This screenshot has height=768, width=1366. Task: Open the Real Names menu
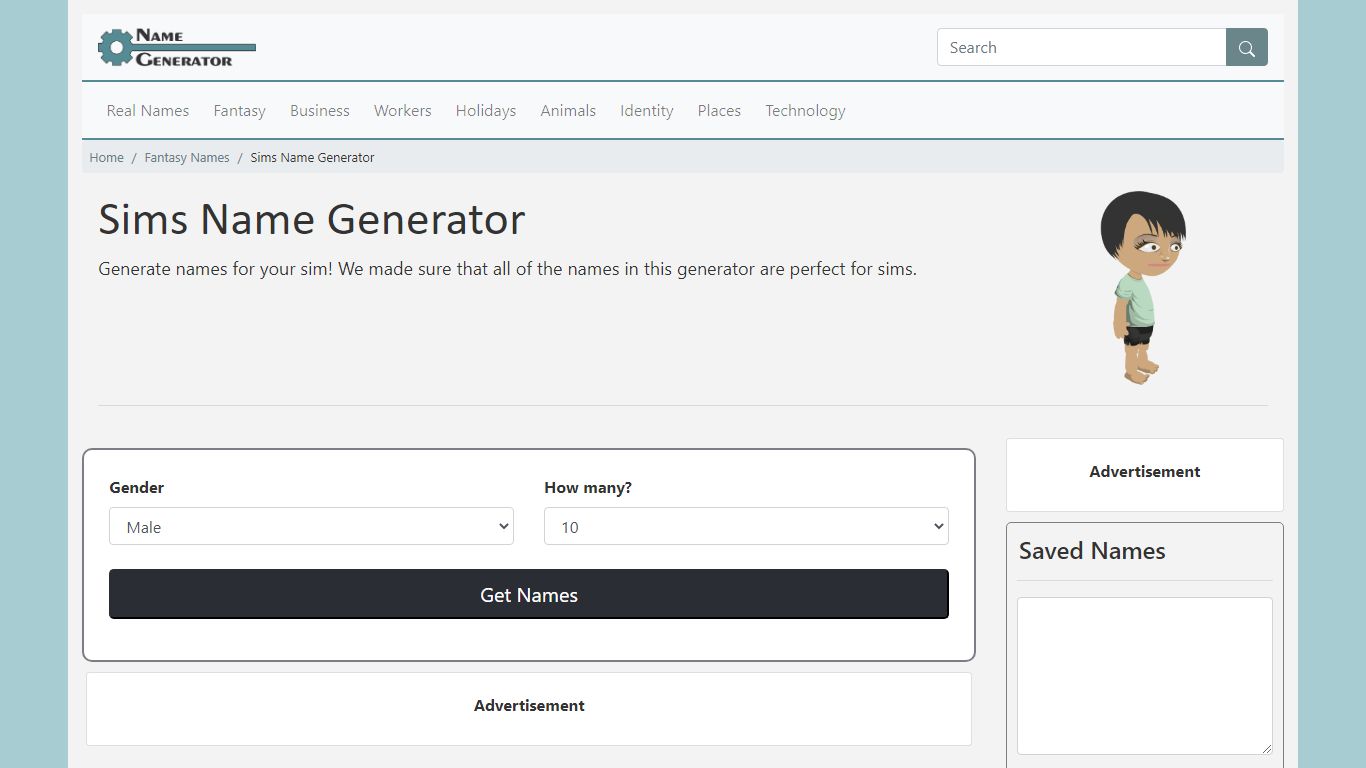tap(148, 111)
